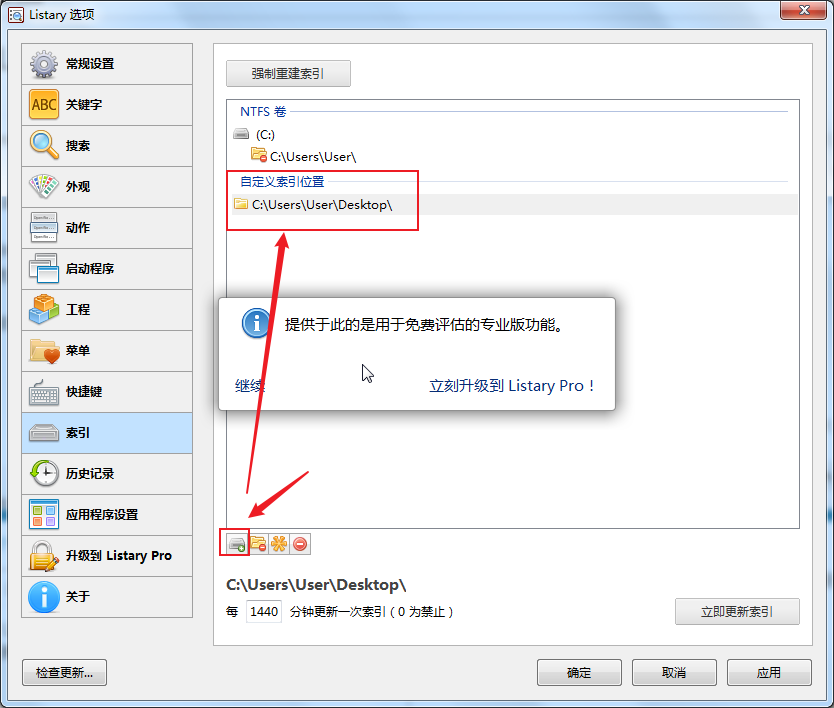Open the 关键字 keywords page

pos(107,105)
